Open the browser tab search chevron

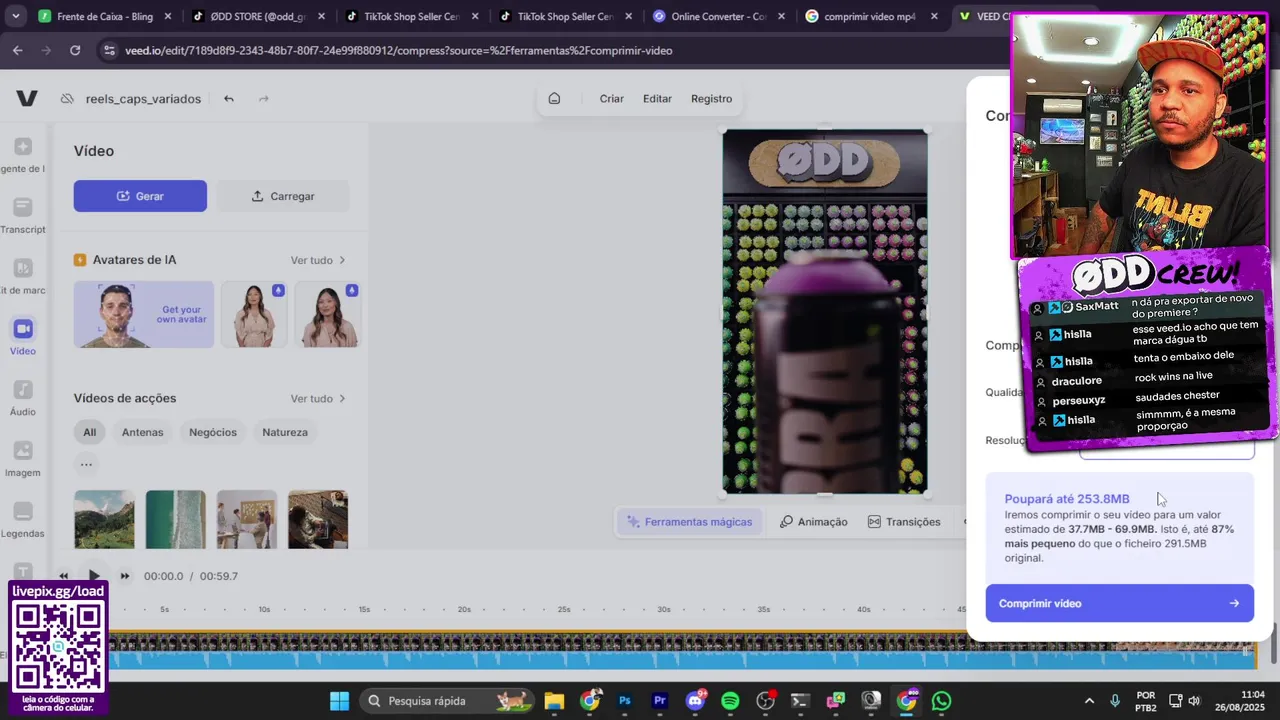pyautogui.click(x=16, y=16)
